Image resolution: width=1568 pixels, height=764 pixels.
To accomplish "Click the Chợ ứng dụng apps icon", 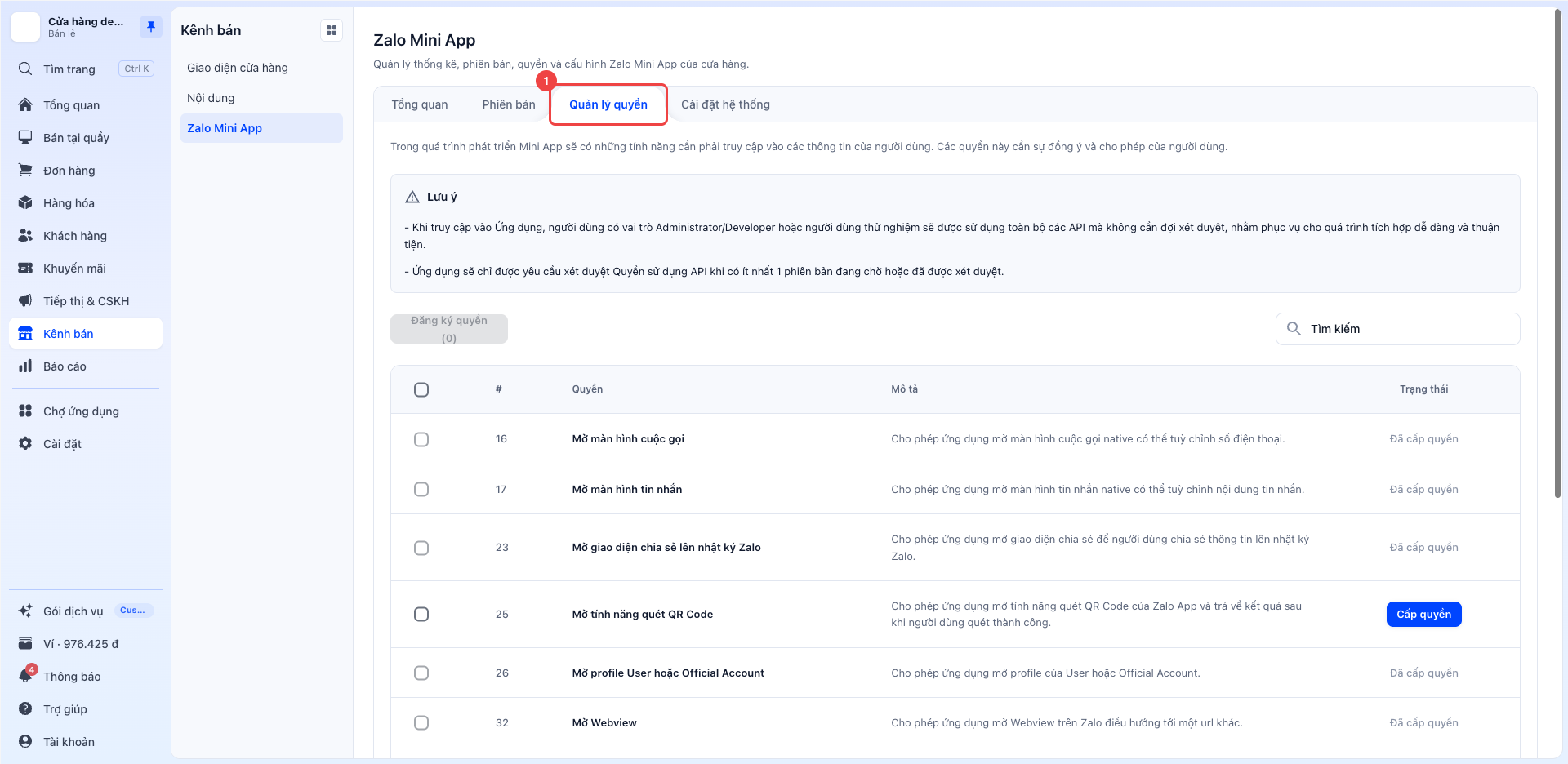I will click(25, 411).
